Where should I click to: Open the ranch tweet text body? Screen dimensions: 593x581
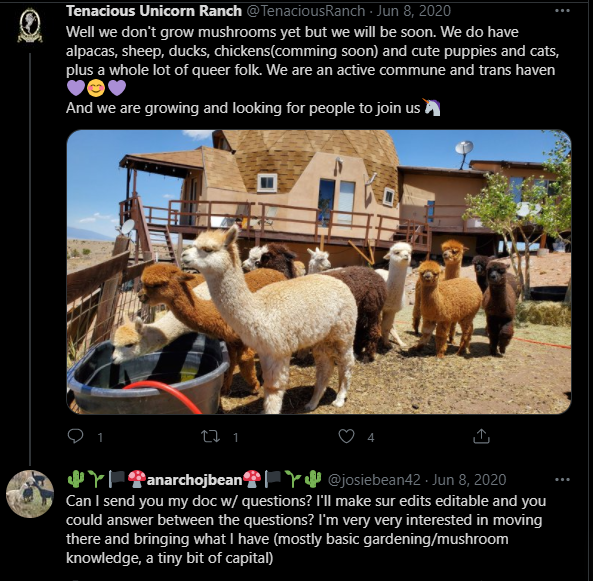coord(312,70)
